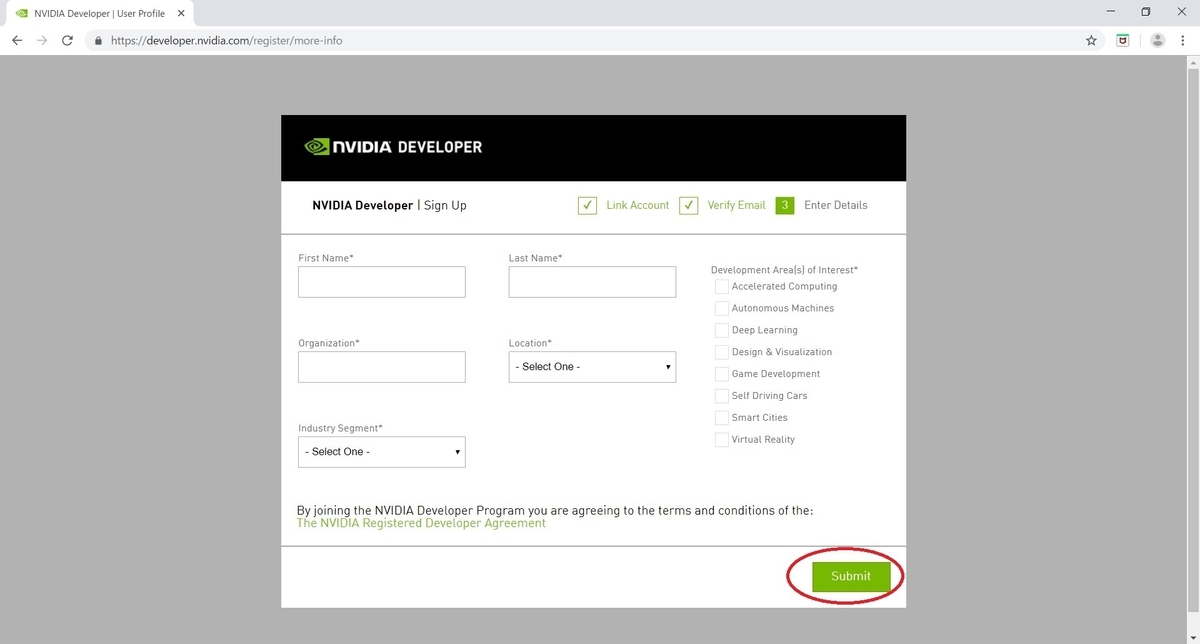Select the NVIDIA Developer User Profile tab

[99, 13]
